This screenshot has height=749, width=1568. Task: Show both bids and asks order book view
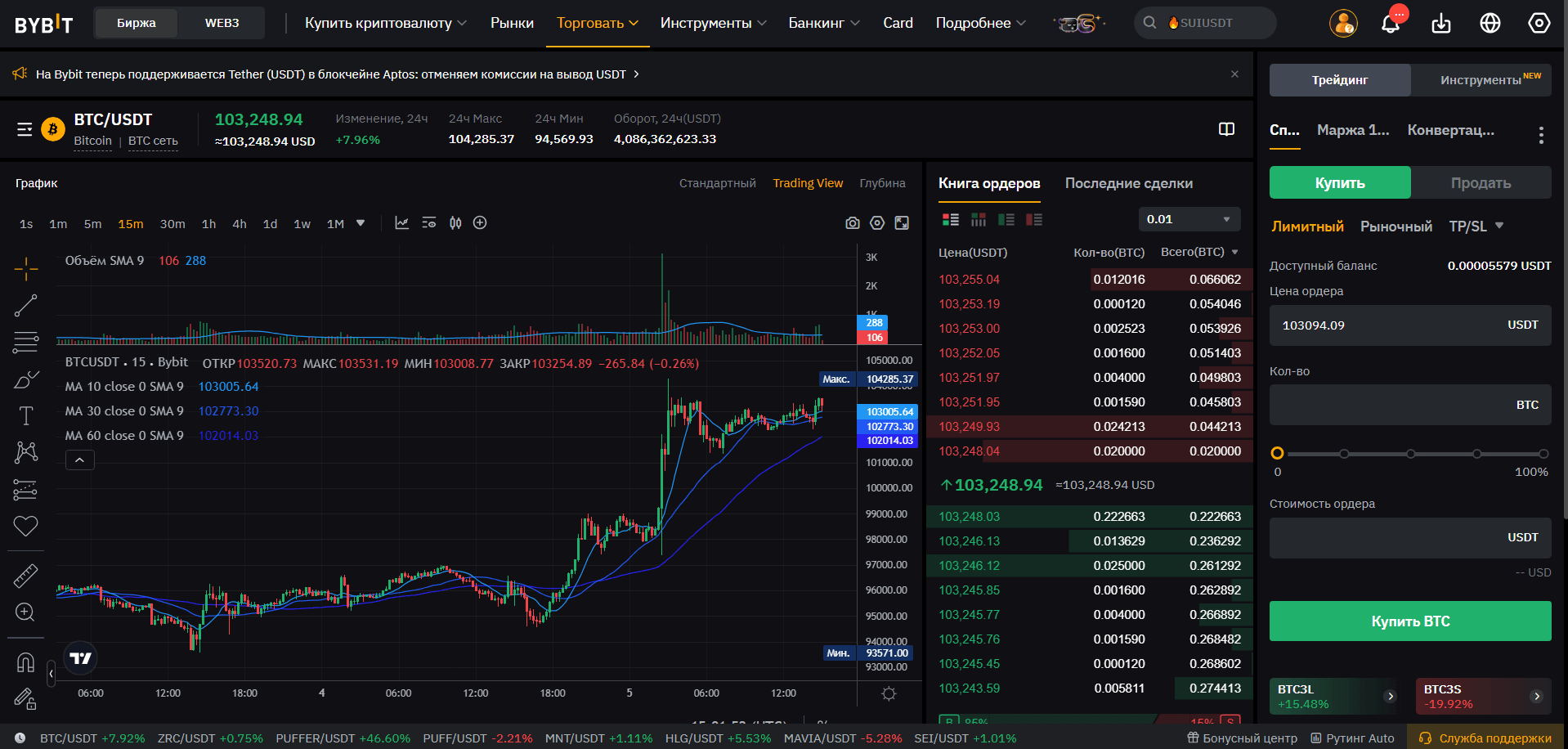tap(951, 219)
